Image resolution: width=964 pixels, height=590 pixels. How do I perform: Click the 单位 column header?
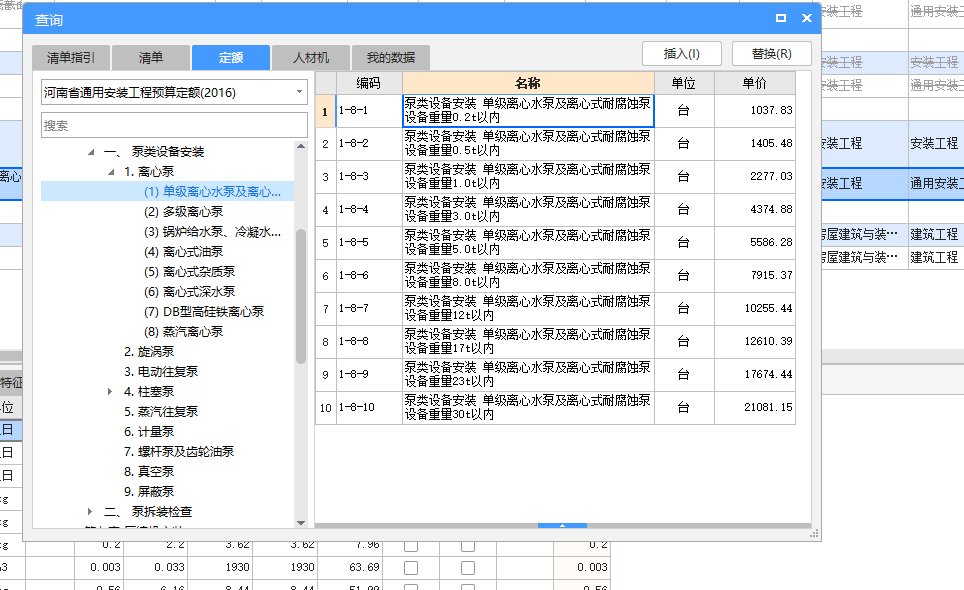684,83
